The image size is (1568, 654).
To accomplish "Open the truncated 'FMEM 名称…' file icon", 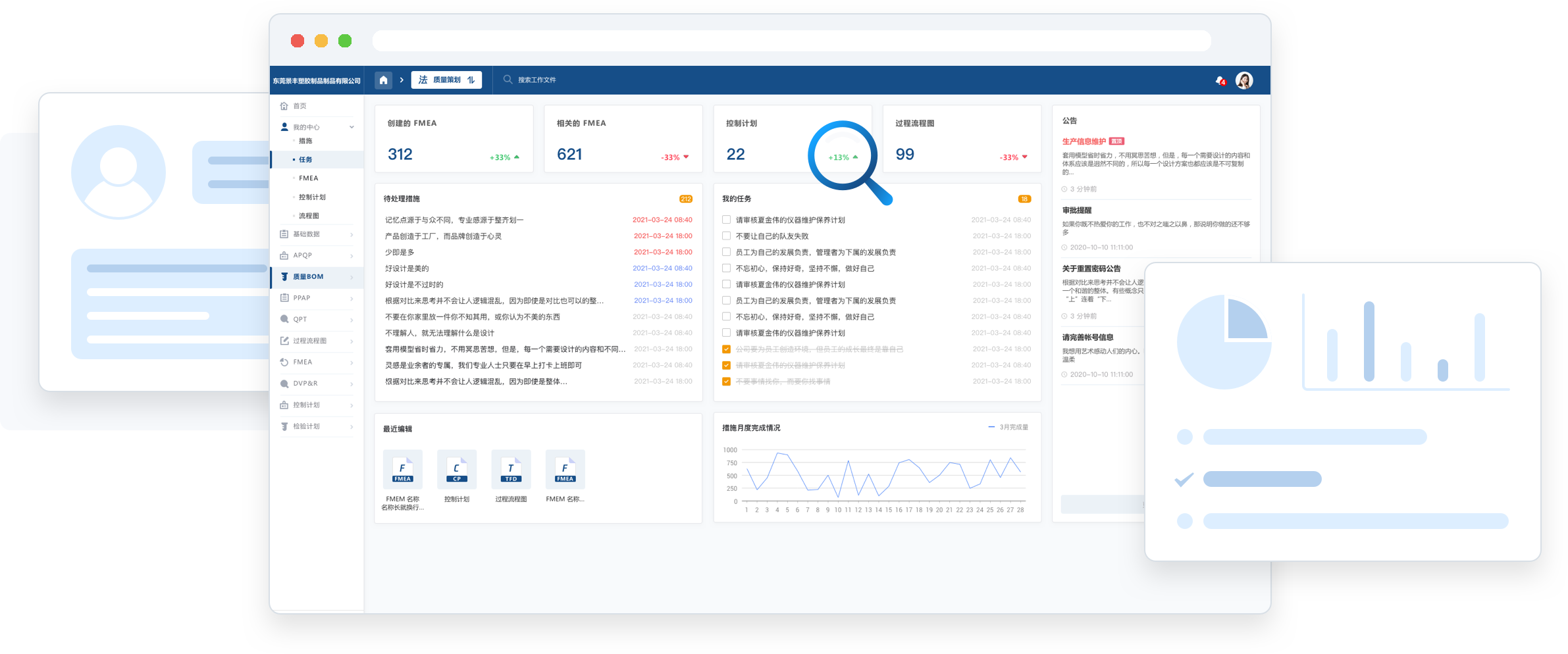I will (565, 470).
